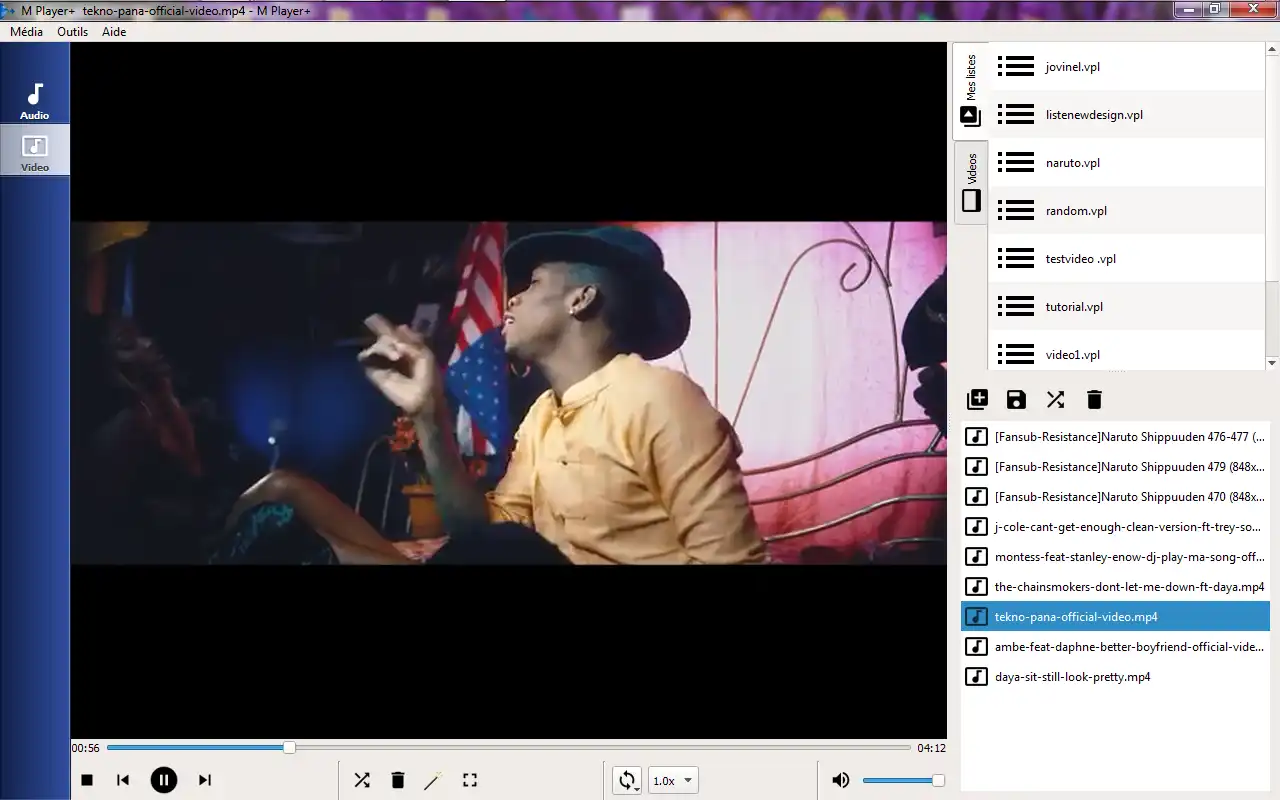
Task: Click the magic wand icon
Action: coord(432,780)
